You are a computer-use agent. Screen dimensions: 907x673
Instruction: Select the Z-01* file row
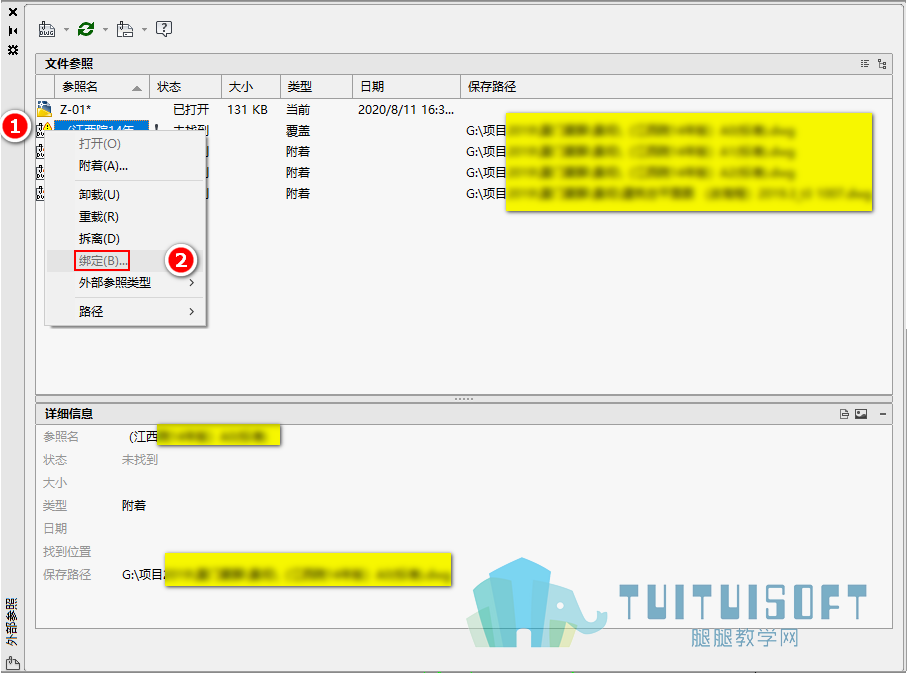pyautogui.click(x=463, y=109)
